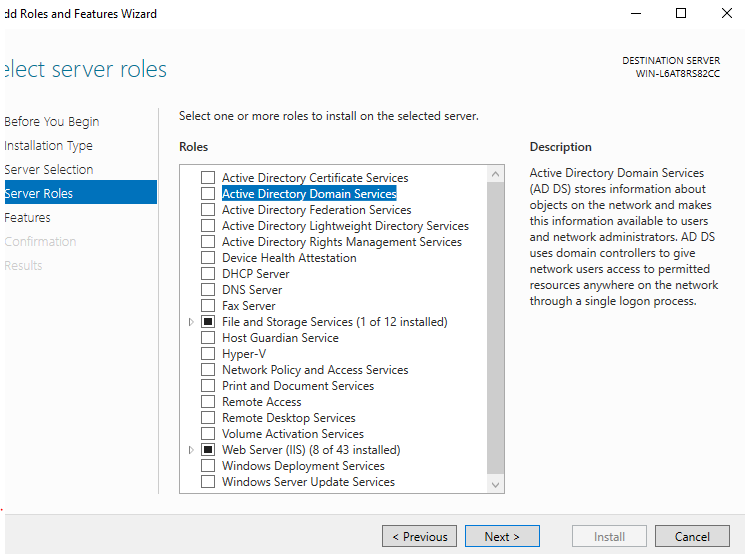745x554 pixels.
Task: Select the Active Directory Domain Services label
Action: pyautogui.click(x=309, y=193)
